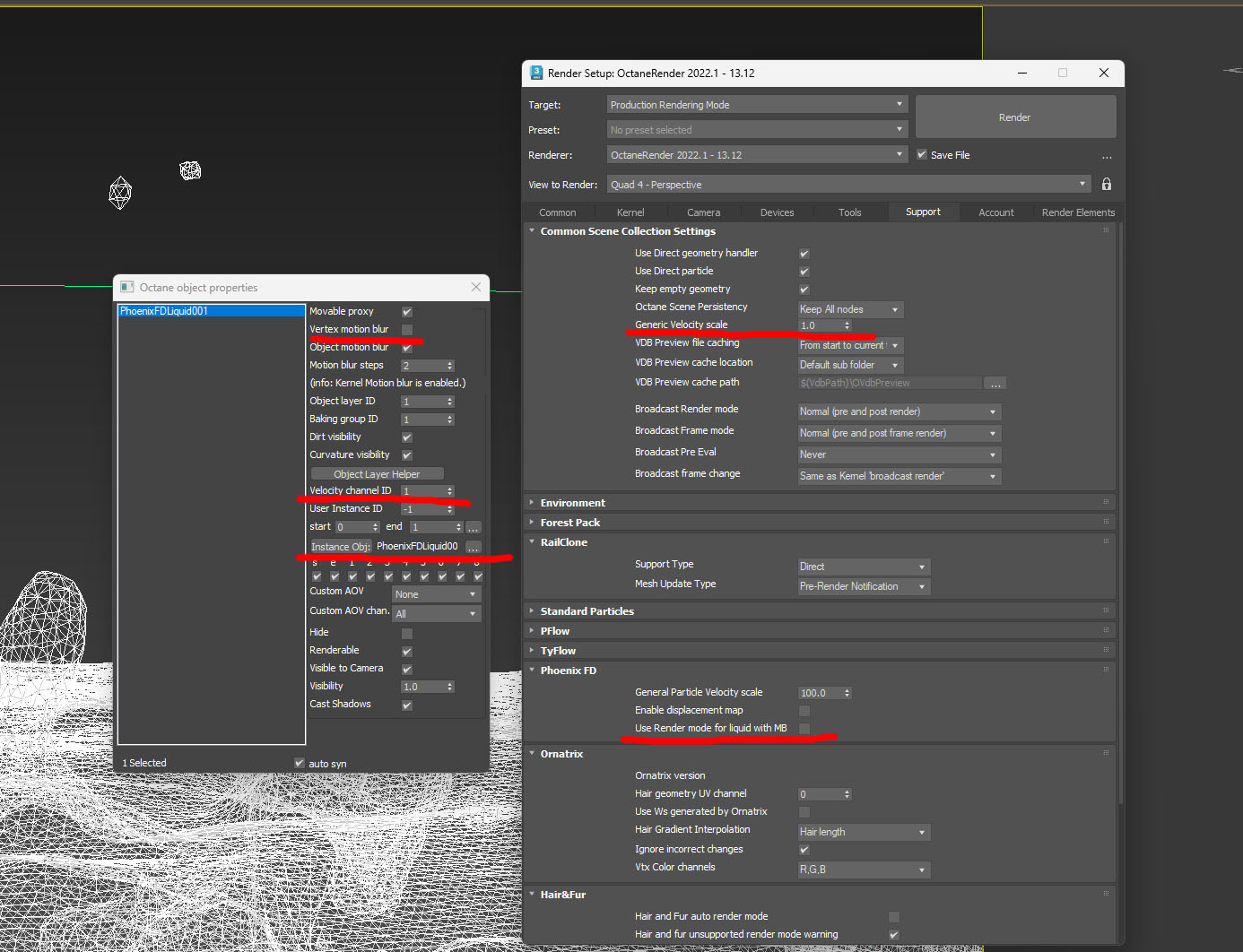Select PhoenixFDLiquid001 in the object list
Viewport: 1243px width, 952px height.
click(x=212, y=311)
